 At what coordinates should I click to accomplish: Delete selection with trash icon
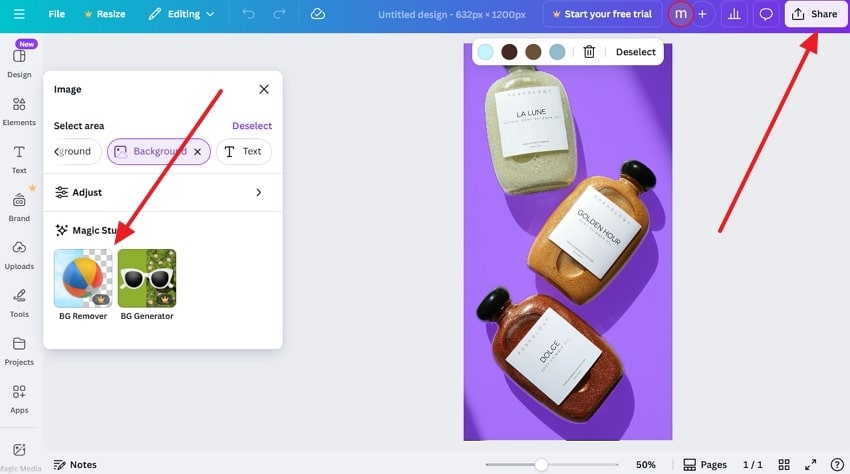pos(589,52)
